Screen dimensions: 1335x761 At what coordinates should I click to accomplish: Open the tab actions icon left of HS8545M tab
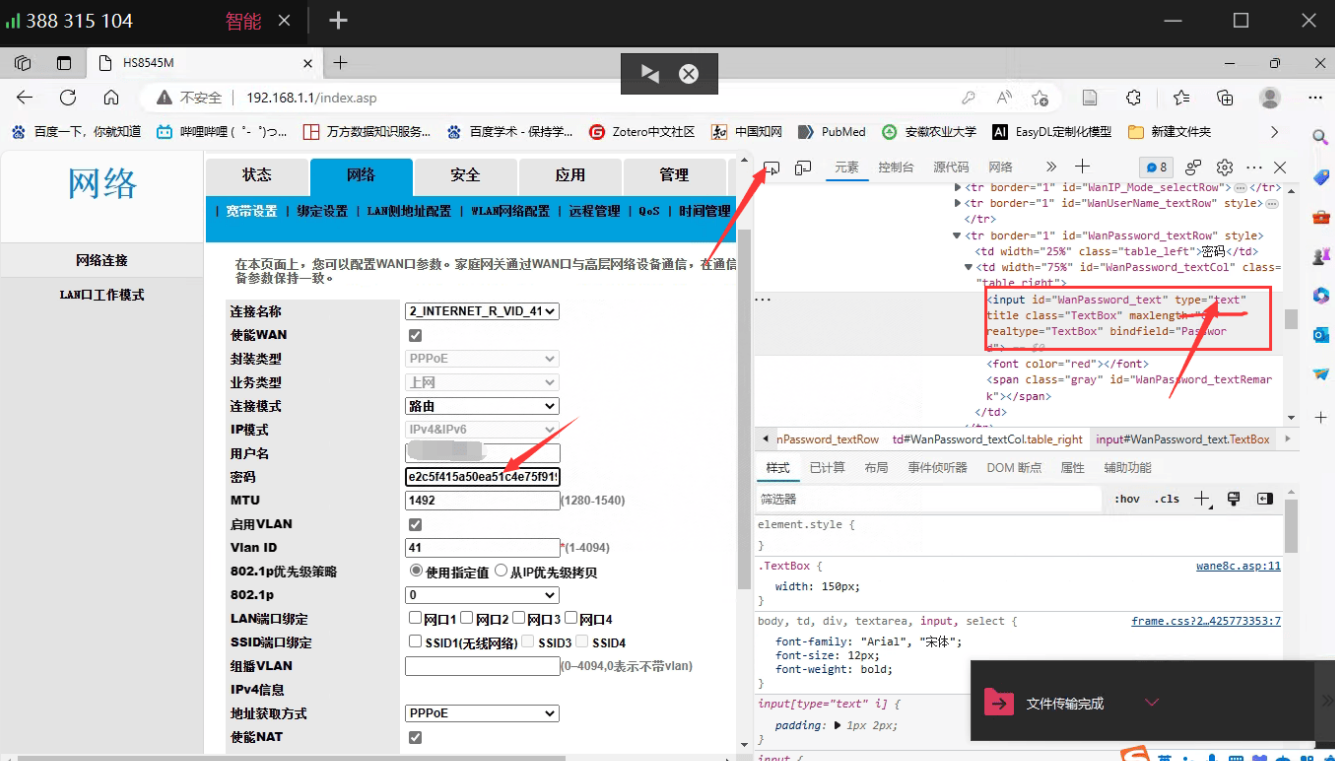tap(64, 63)
